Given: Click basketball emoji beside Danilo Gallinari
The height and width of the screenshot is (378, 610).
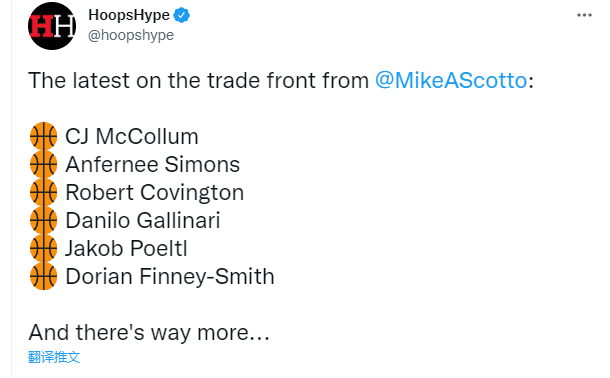Looking at the screenshot, I should [44, 220].
